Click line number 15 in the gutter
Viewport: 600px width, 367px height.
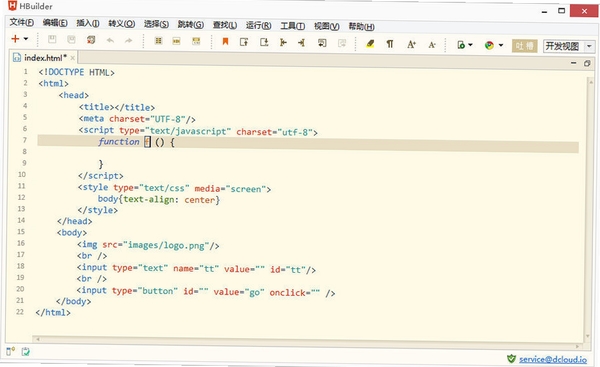(x=21, y=232)
